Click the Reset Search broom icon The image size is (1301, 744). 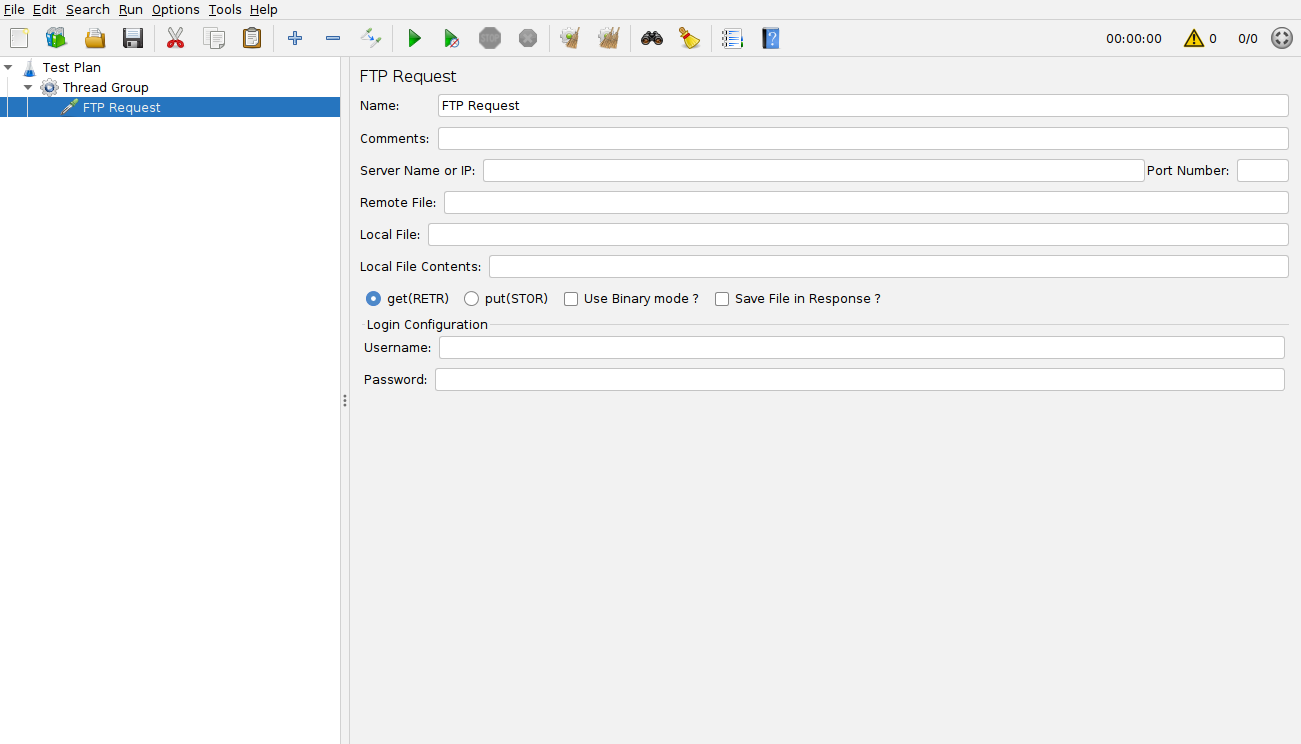click(690, 38)
